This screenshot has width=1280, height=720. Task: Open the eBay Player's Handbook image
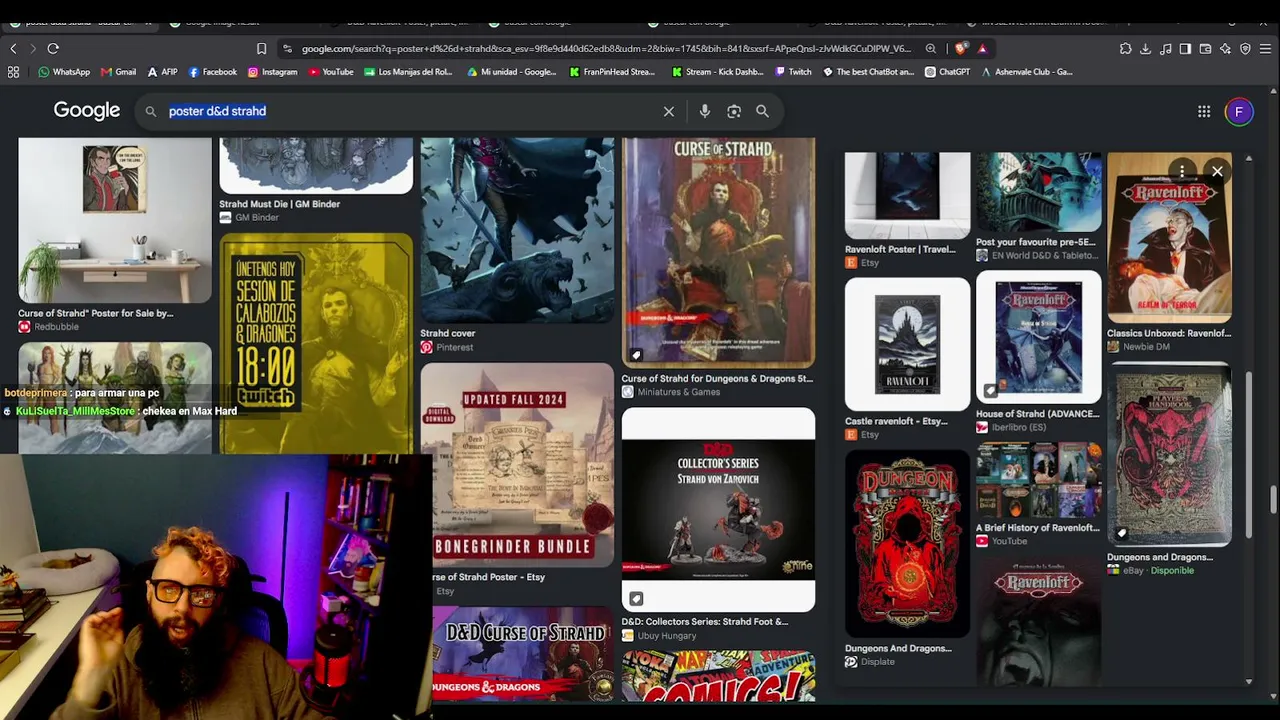pyautogui.click(x=1169, y=455)
